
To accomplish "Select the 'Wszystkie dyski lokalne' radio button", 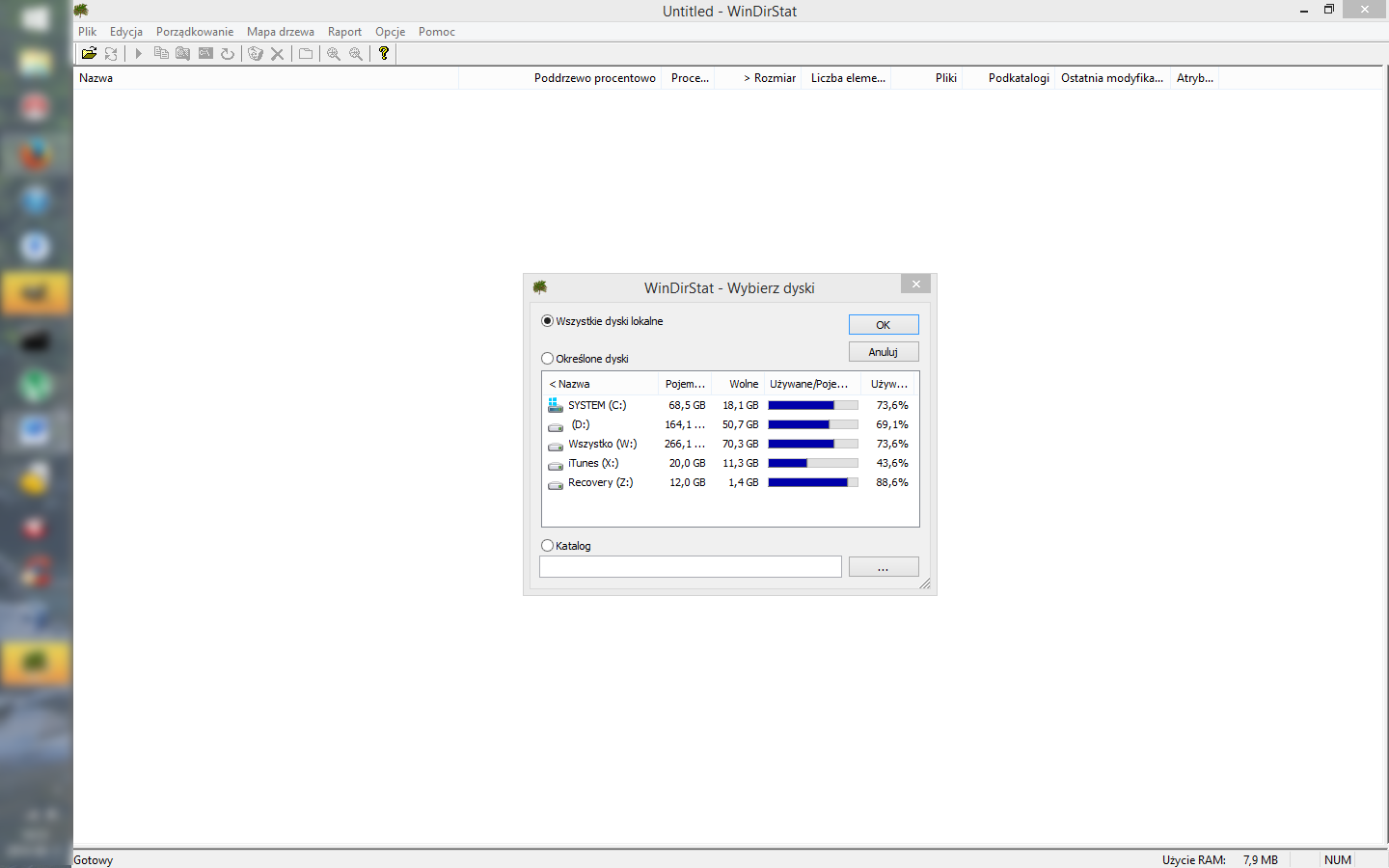I will coord(548,321).
